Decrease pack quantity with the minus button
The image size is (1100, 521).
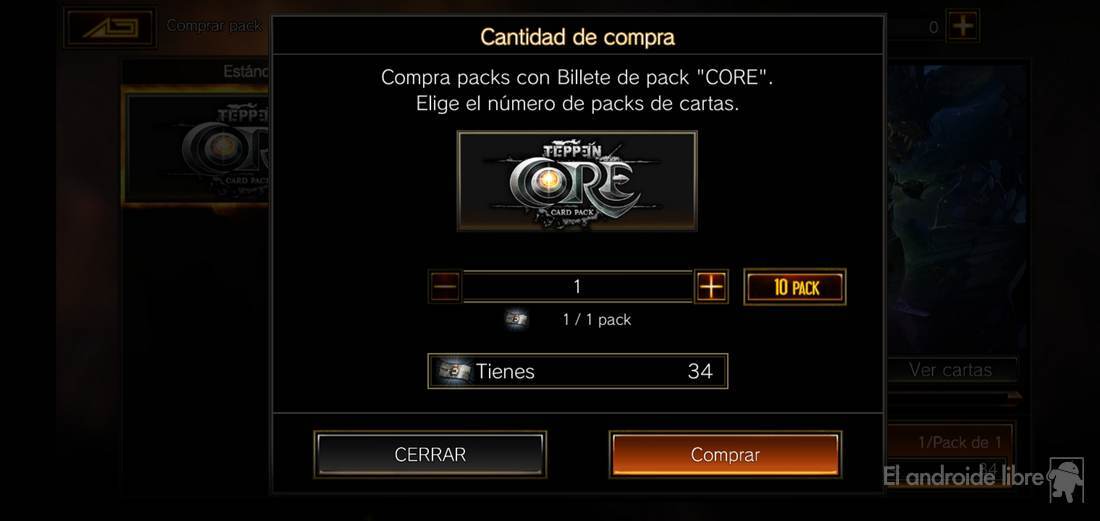point(445,287)
